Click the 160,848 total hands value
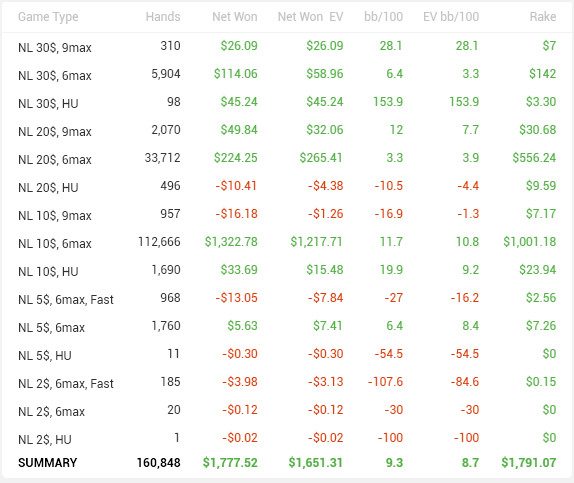Image resolution: width=574 pixels, height=483 pixels. click(x=159, y=463)
